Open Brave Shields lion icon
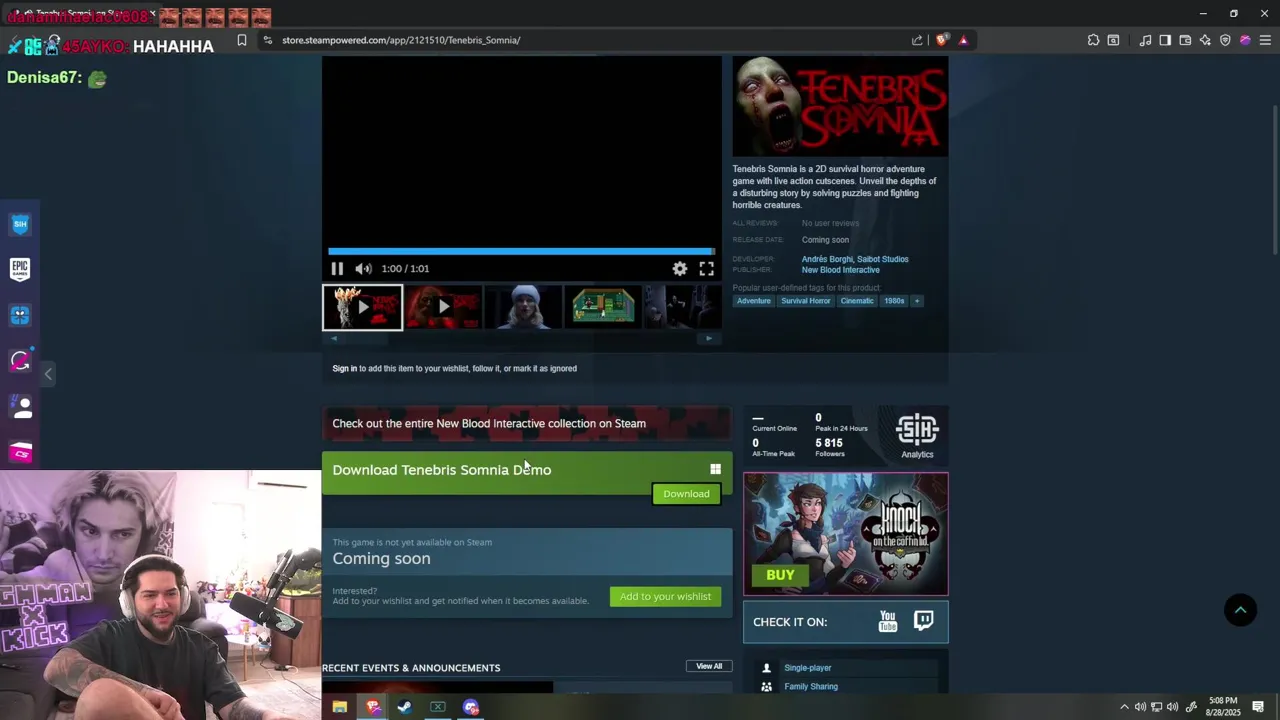The image size is (1280, 720). point(942,40)
